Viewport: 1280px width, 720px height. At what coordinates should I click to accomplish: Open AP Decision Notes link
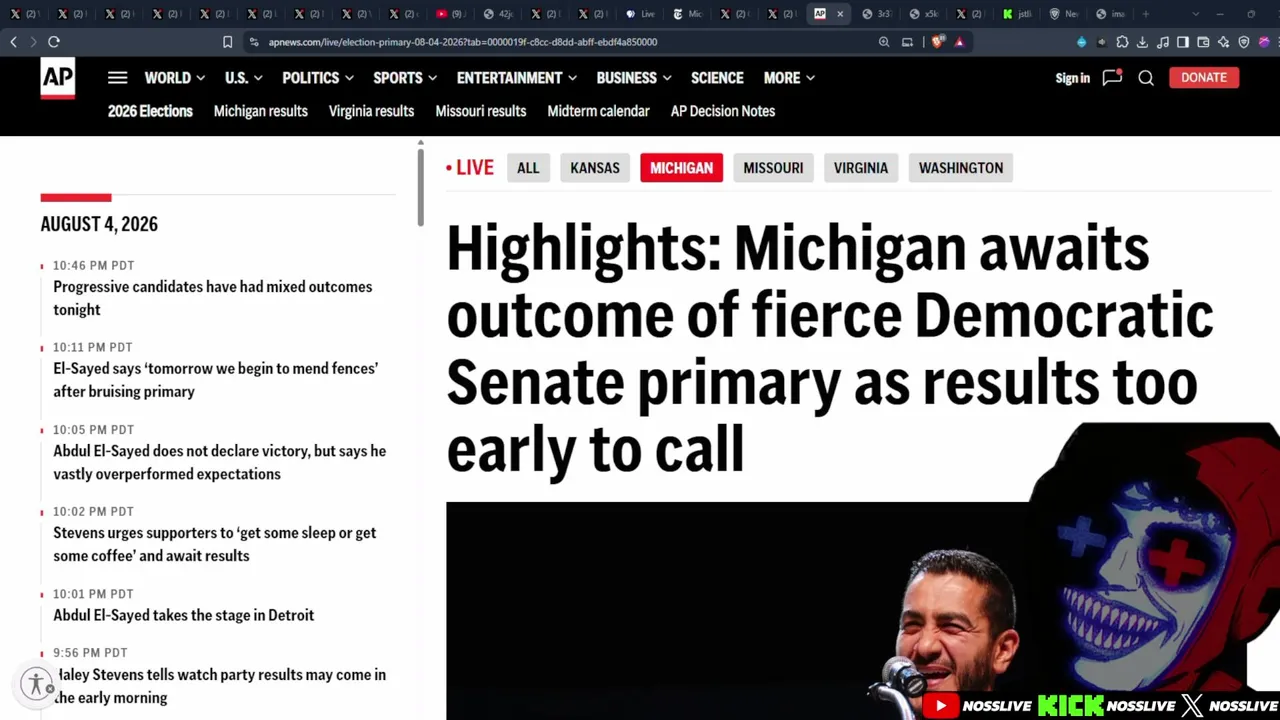[723, 111]
